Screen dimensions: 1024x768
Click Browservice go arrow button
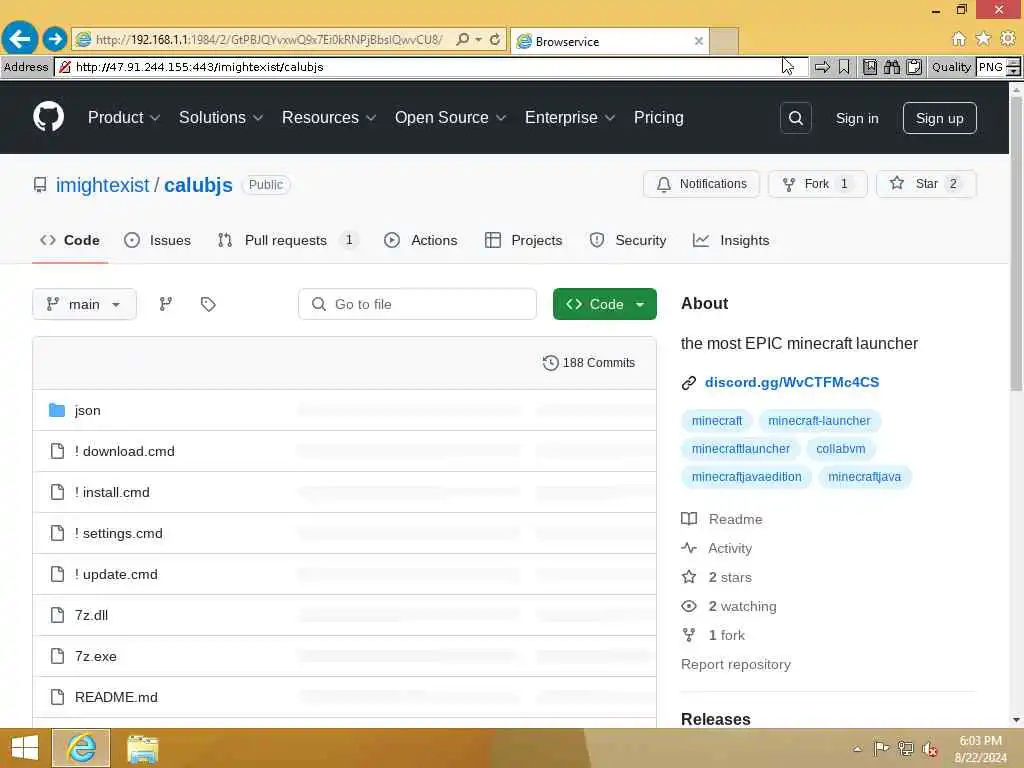click(822, 67)
